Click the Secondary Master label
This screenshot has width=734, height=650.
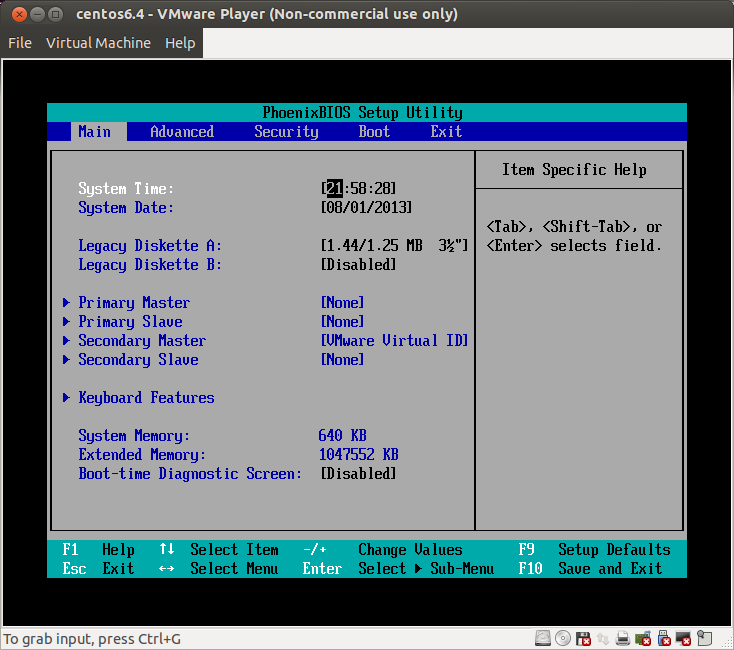[142, 341]
